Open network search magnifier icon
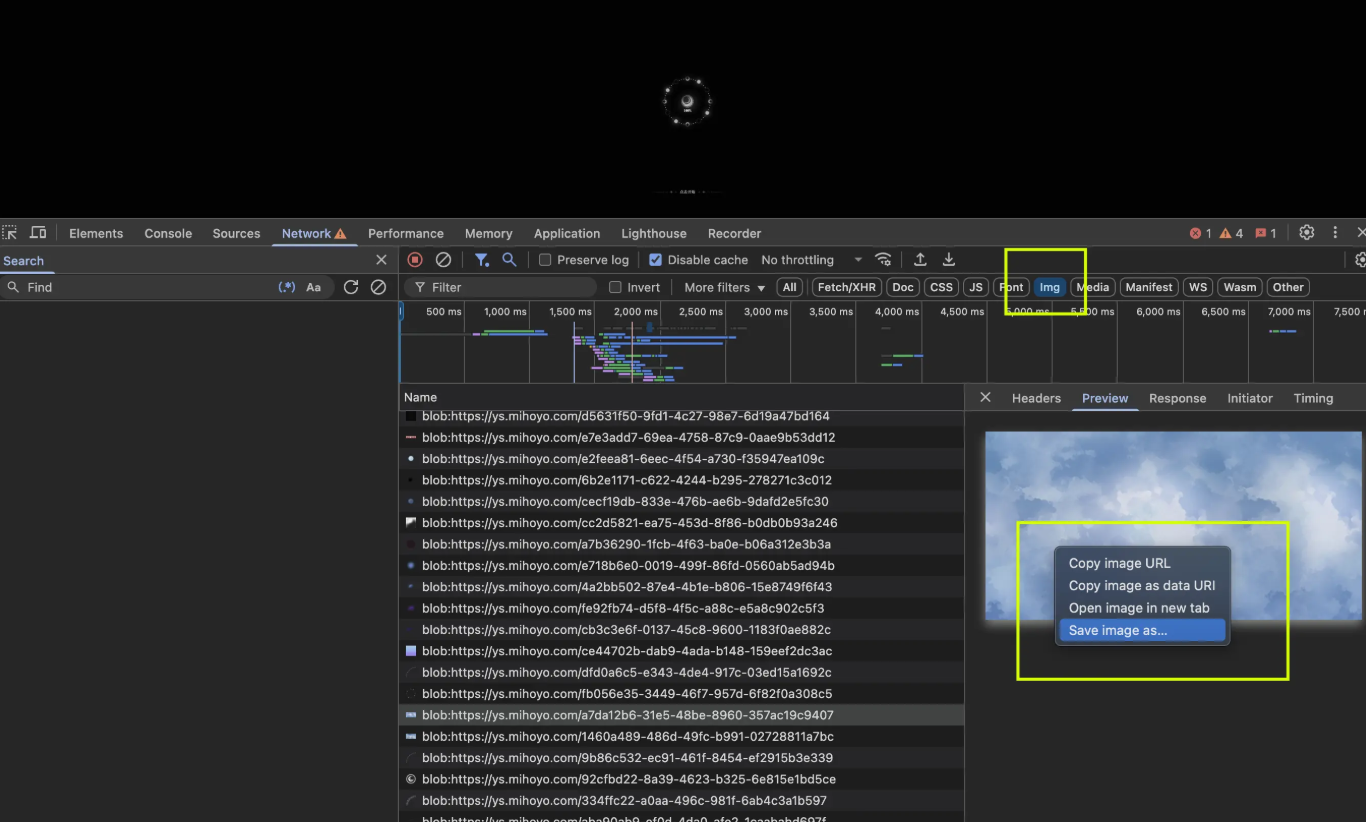The height and width of the screenshot is (822, 1366). 509,259
